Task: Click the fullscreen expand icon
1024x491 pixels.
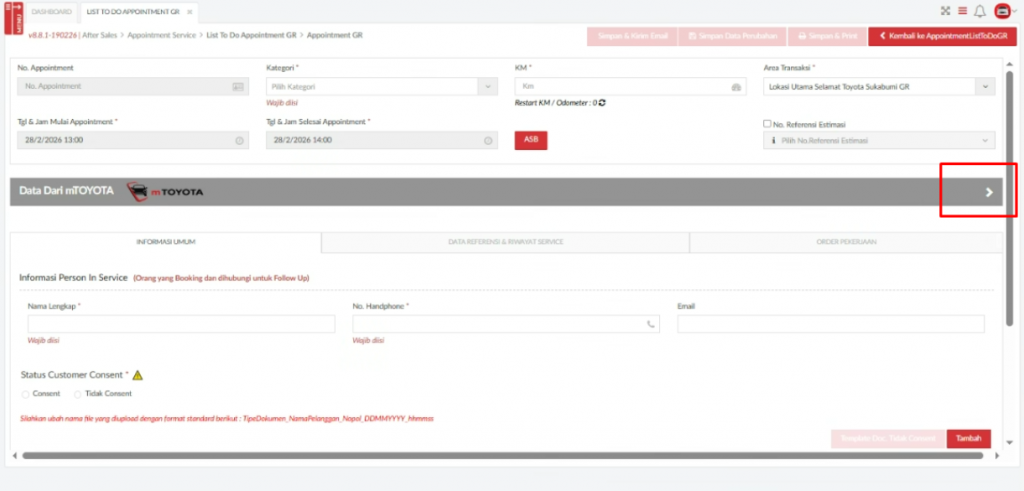Action: (x=945, y=11)
